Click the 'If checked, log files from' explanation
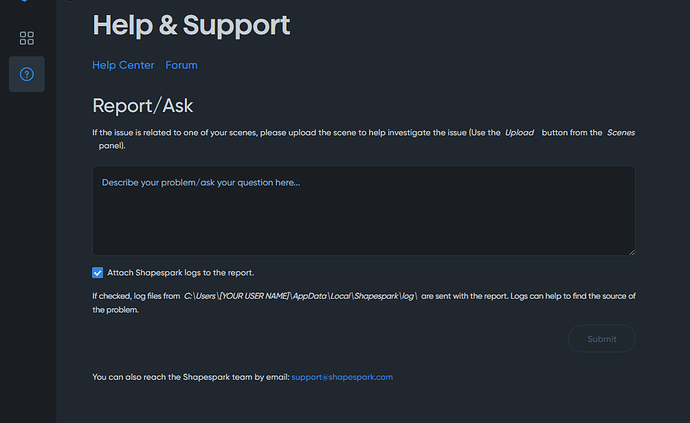This screenshot has height=423, width=690. 136,296
